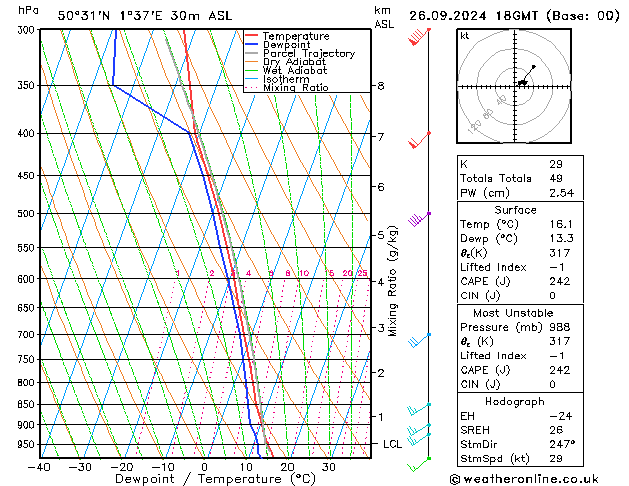Image resolution: width=629 pixels, height=486 pixels.
Task: Click the blue wind barb at 700 hPa
Action: click(x=420, y=340)
